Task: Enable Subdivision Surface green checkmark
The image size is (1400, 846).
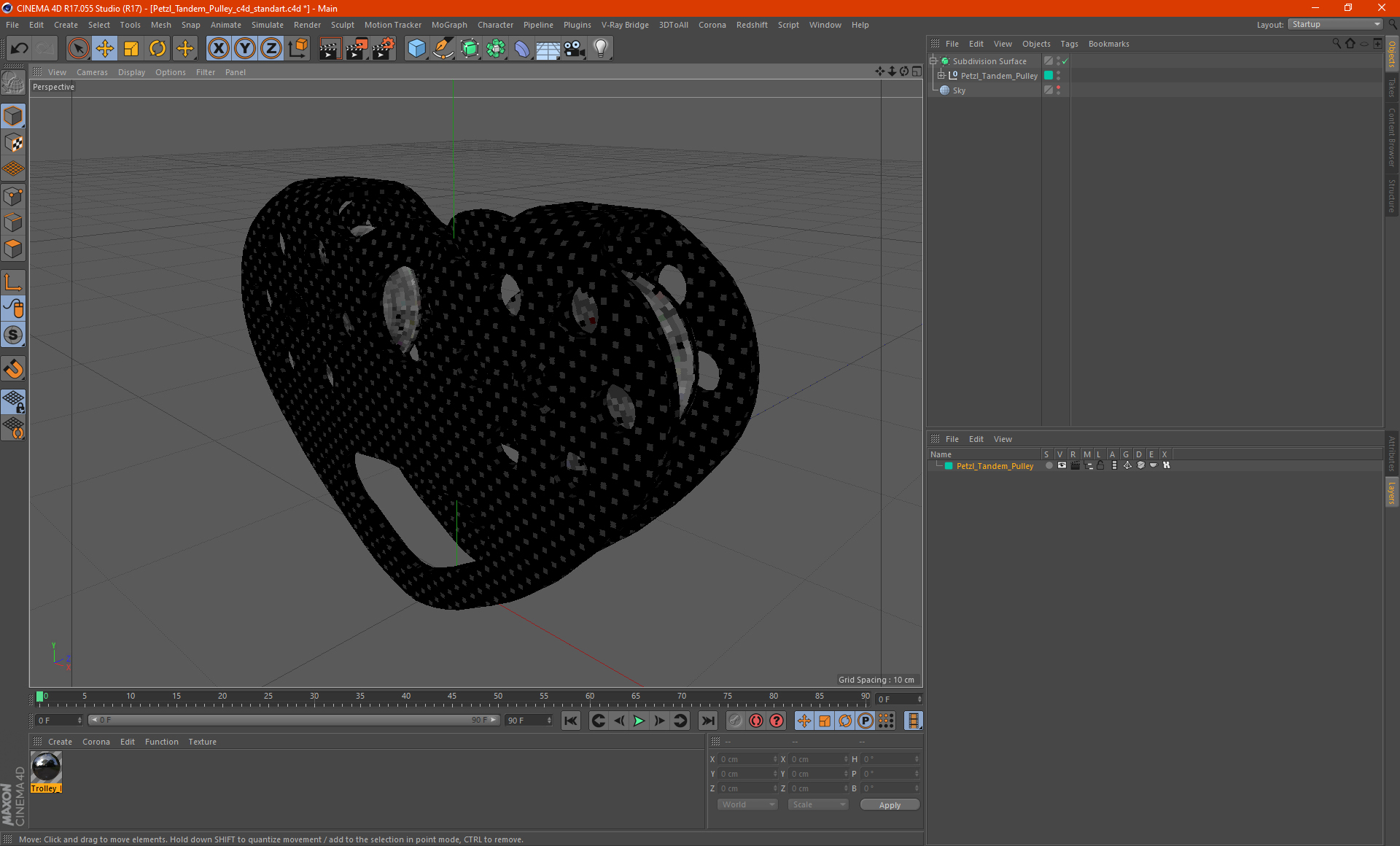Action: [x=1065, y=61]
